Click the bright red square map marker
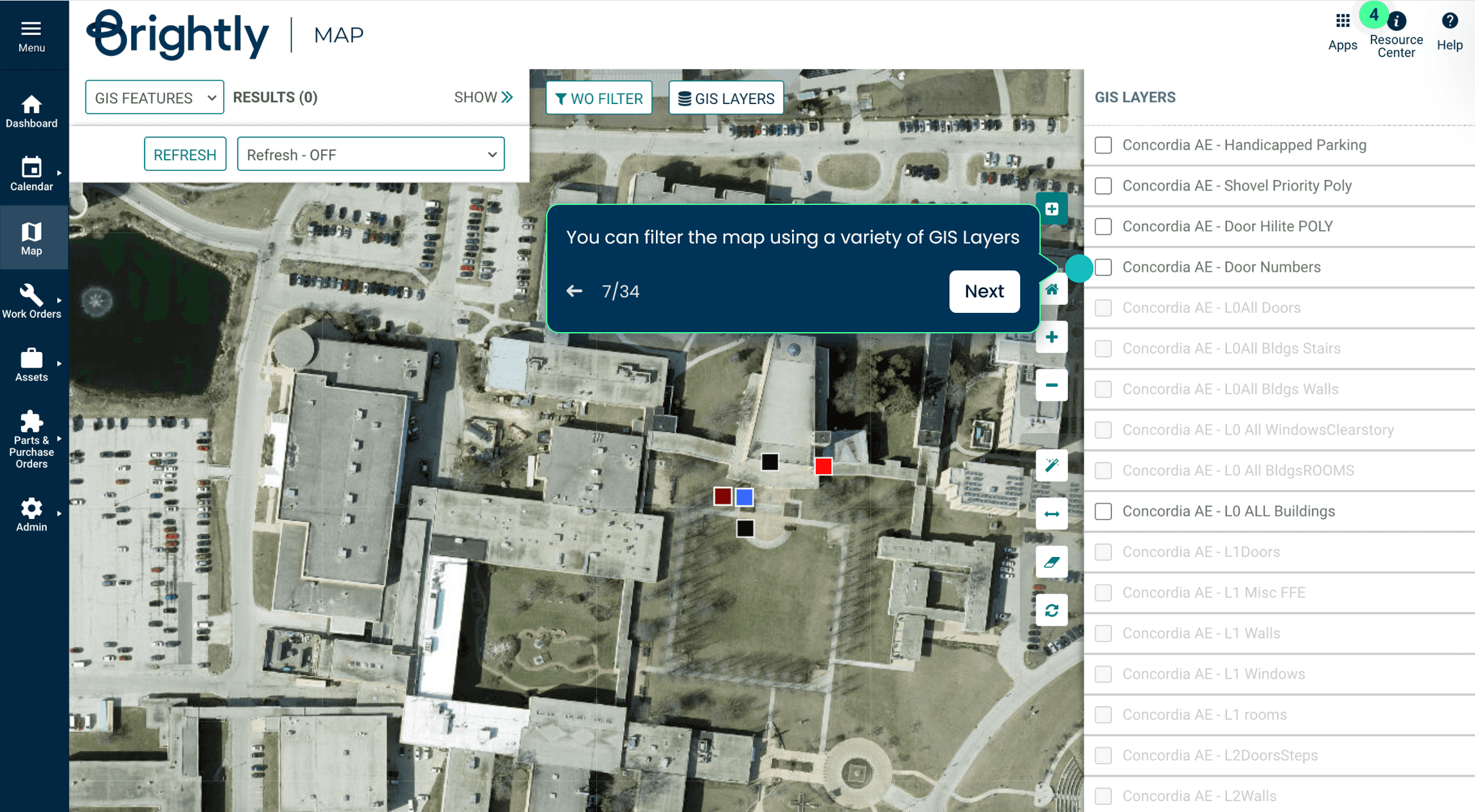This screenshot has width=1475, height=812. 823,466
